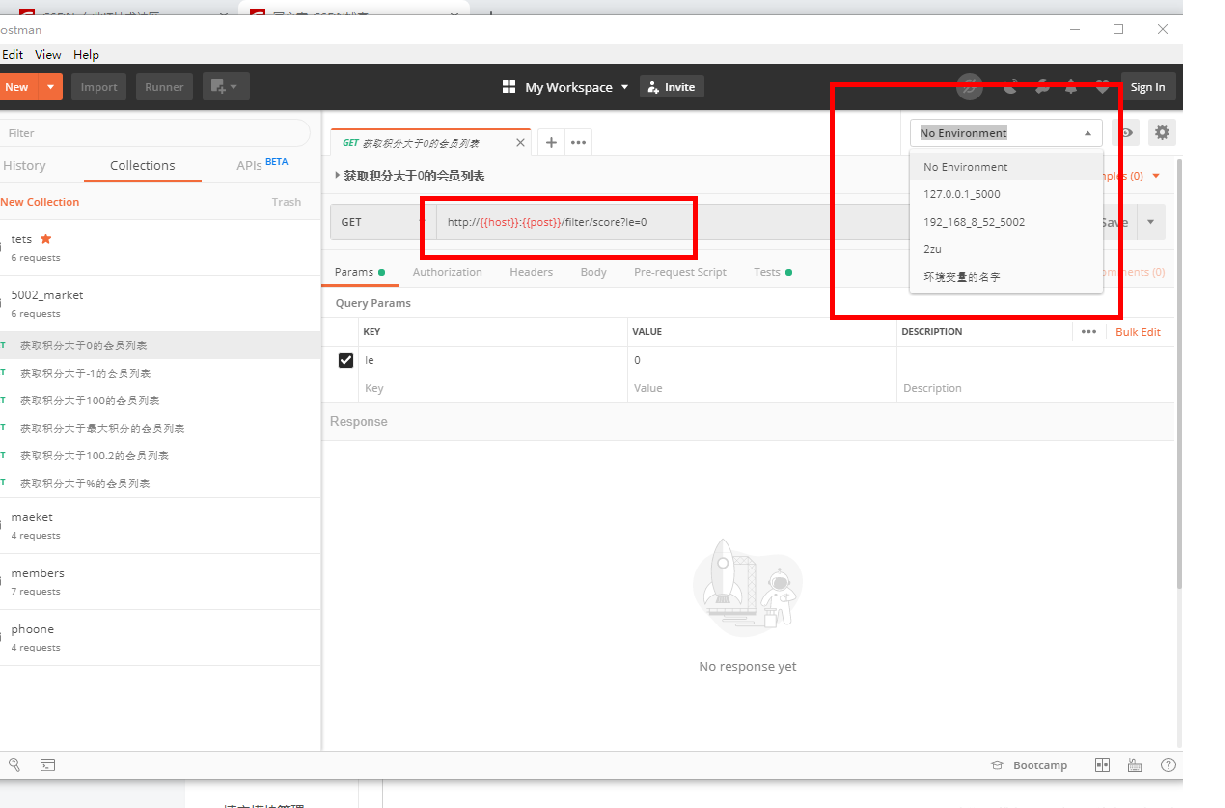Open the Help menu
This screenshot has height=808, width=1225.
coord(86,55)
